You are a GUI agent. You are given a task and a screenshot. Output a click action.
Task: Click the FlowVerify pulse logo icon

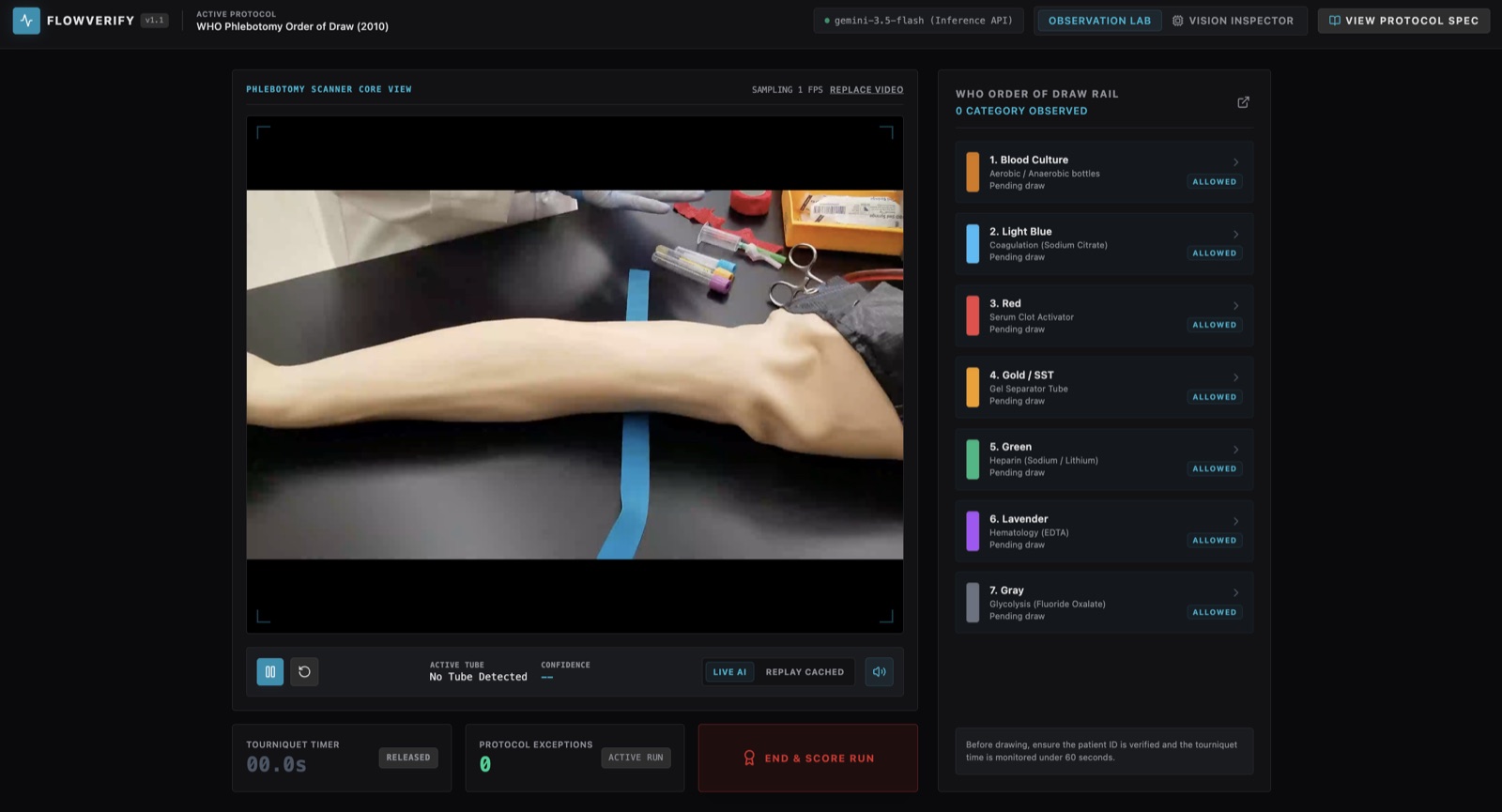[26, 20]
